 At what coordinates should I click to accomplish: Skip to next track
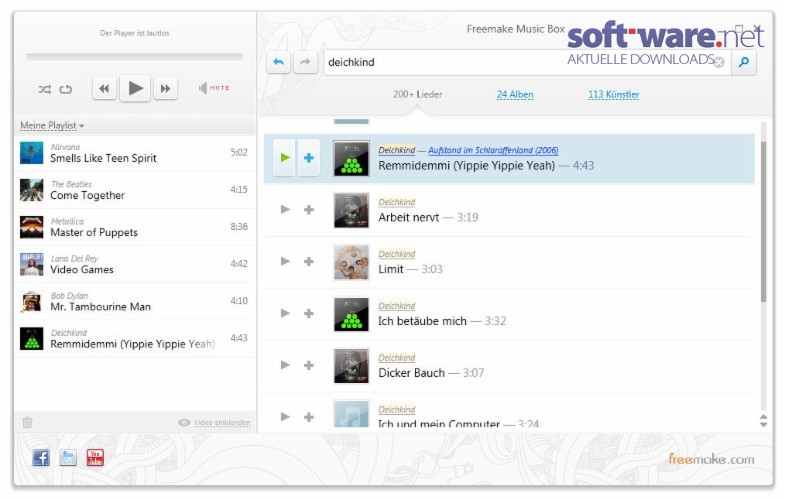click(165, 89)
